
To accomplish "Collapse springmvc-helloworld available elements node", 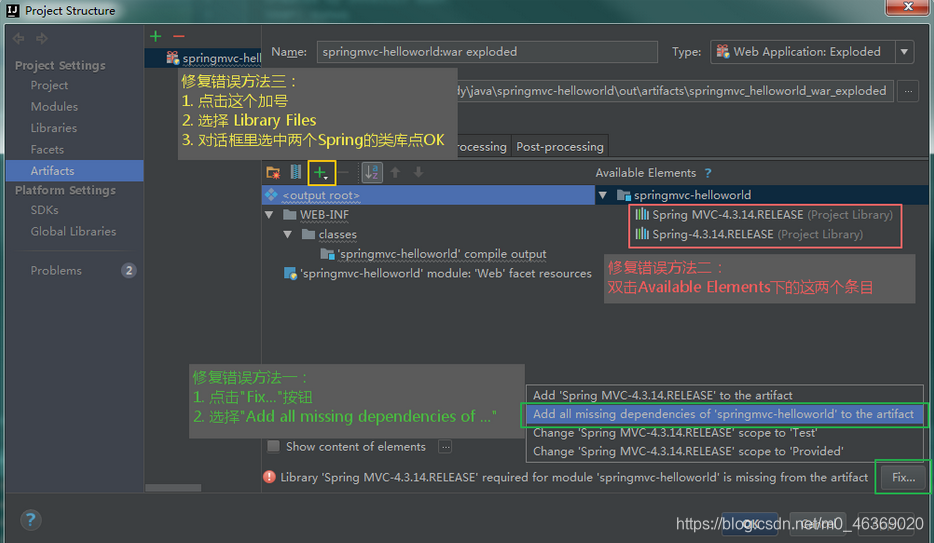I will coord(603,195).
